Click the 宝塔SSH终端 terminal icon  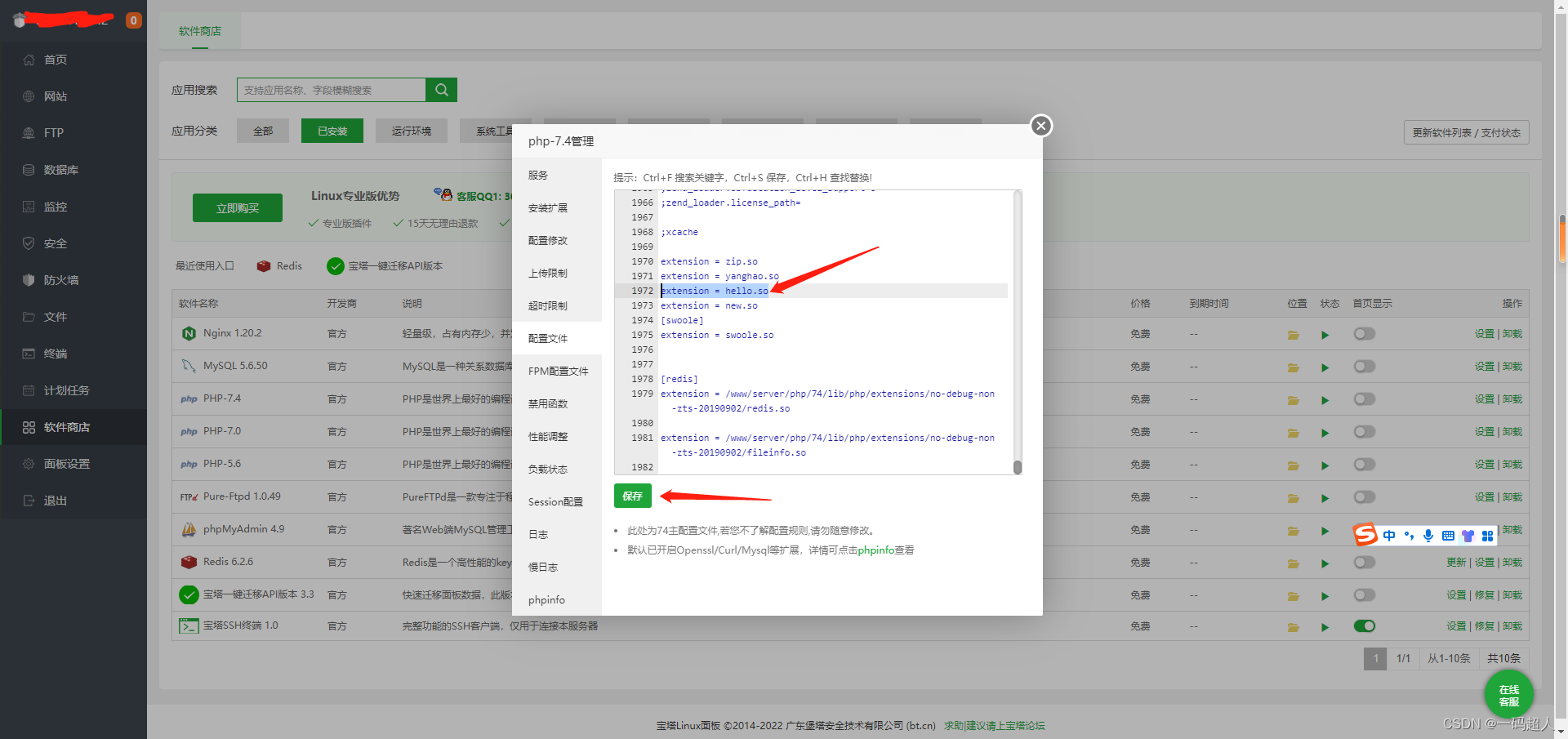tap(189, 626)
